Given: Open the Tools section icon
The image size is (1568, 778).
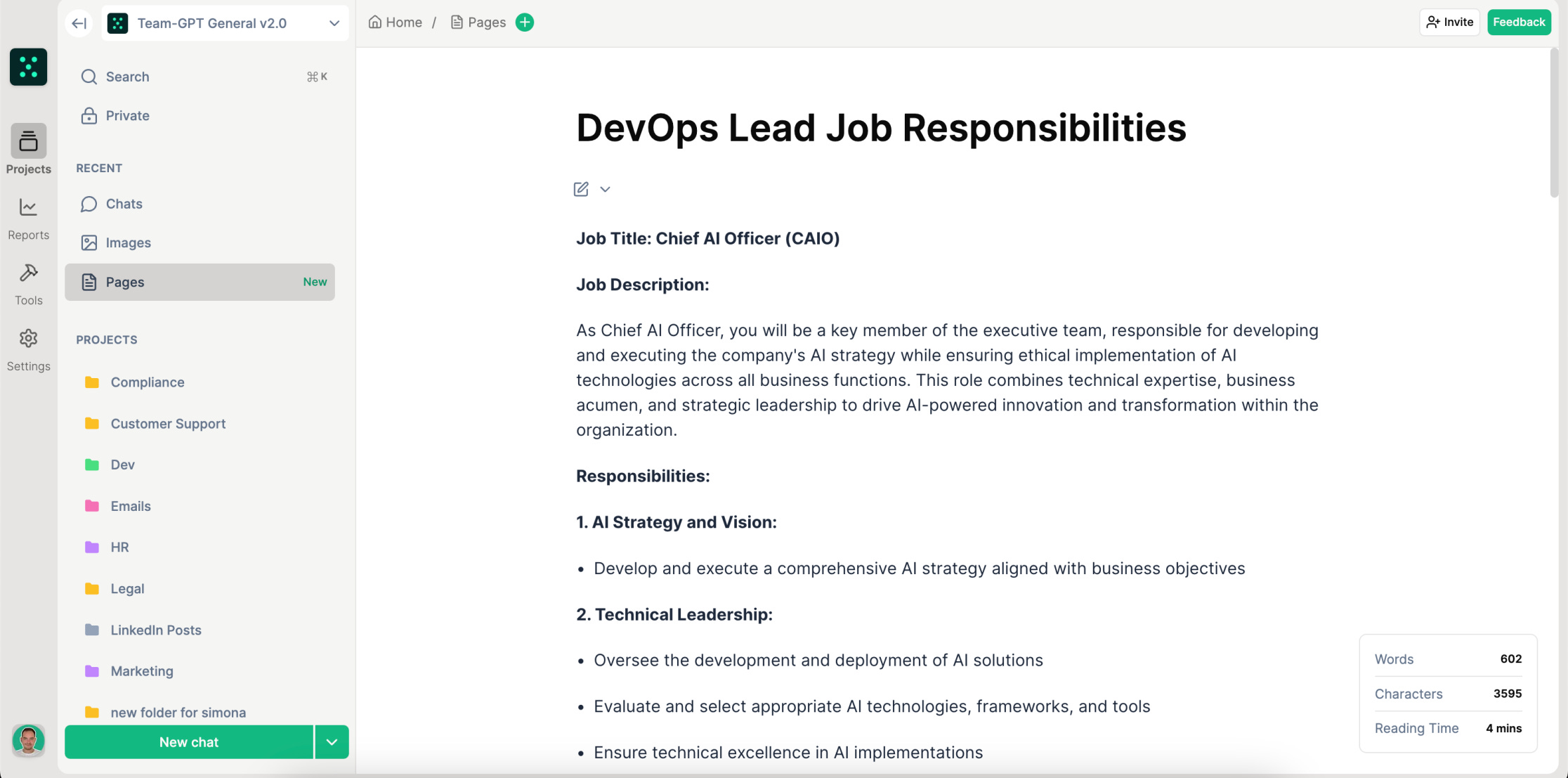Looking at the screenshot, I should click(28, 284).
